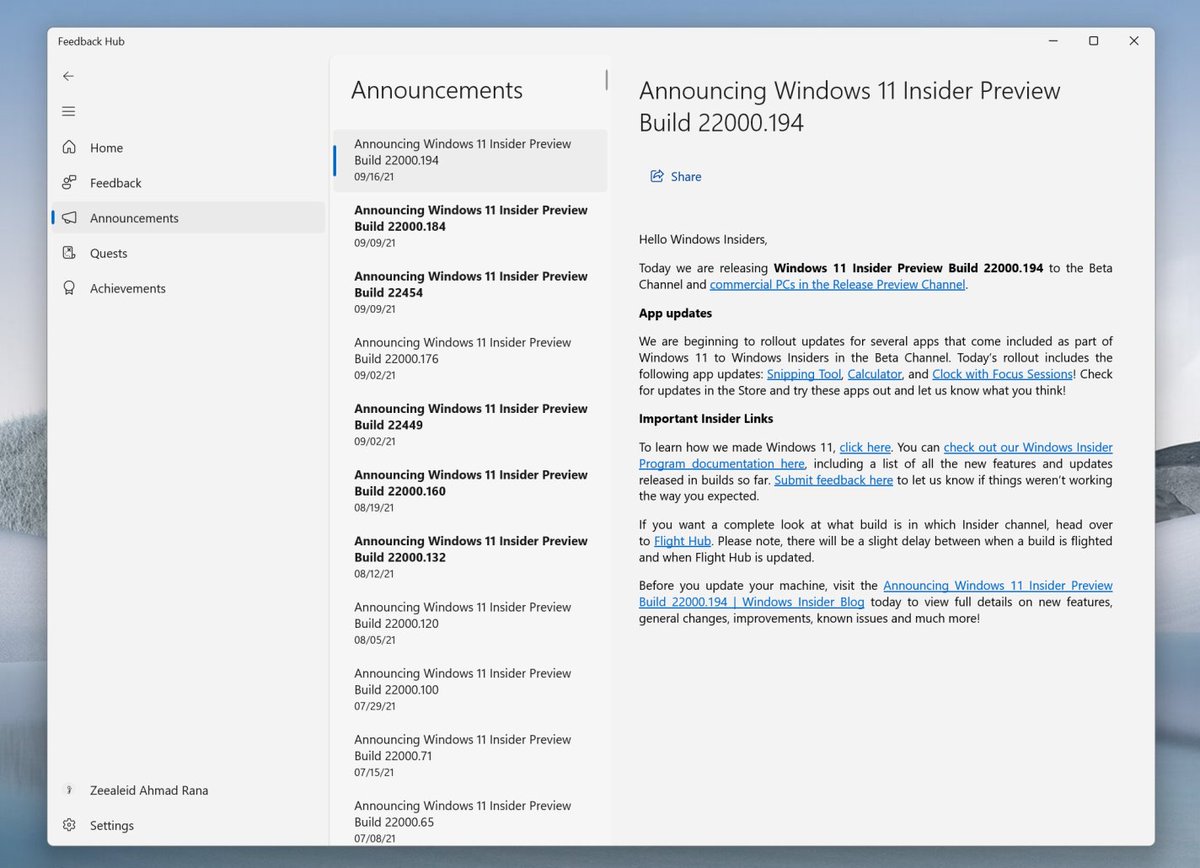Open announcement for Build 22000.184
1200x868 pixels.
[470, 226]
